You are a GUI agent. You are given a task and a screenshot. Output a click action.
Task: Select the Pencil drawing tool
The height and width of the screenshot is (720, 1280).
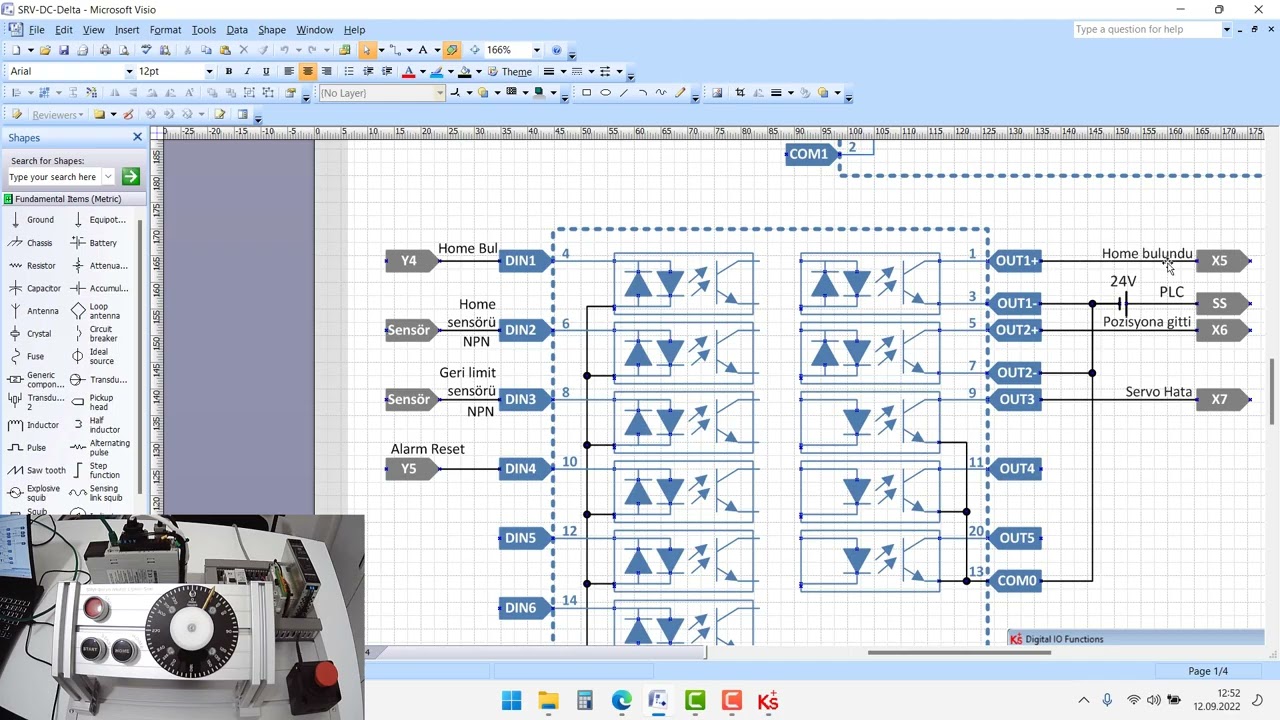click(x=680, y=93)
